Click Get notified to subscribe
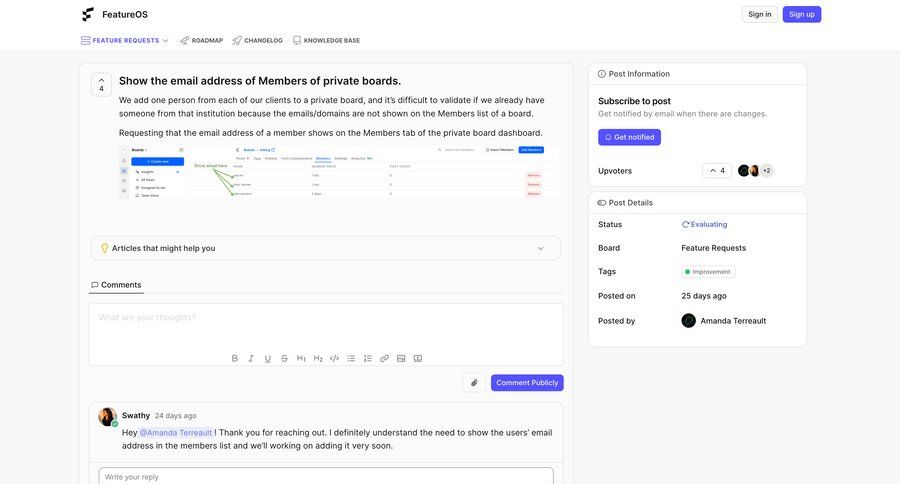The width and height of the screenshot is (900, 484). click(630, 137)
